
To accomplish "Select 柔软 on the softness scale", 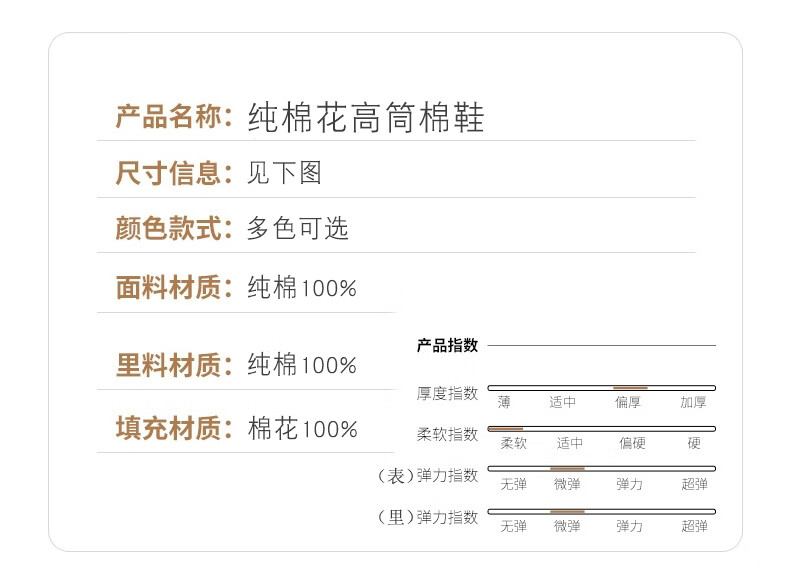I will tap(513, 443).
